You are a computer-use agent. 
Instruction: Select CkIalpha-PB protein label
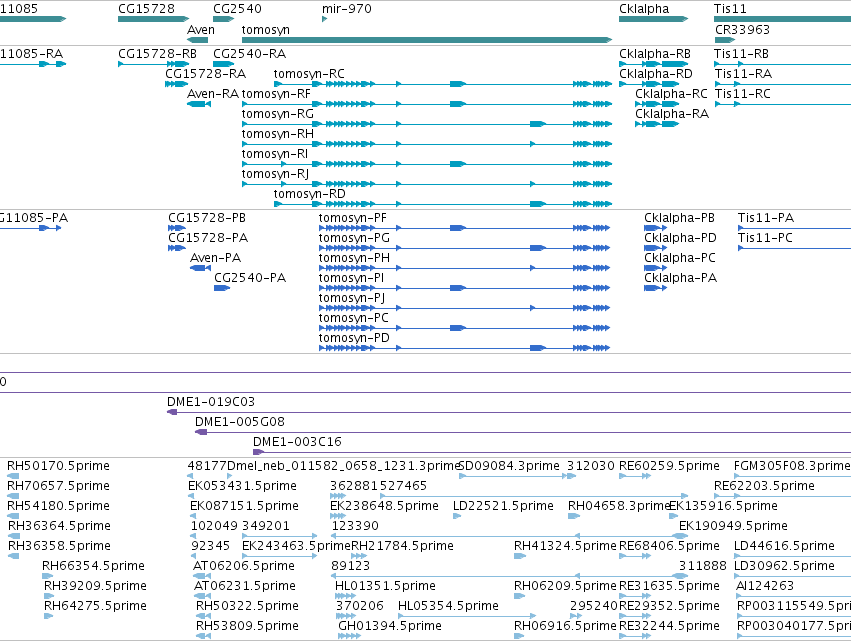coord(679,218)
